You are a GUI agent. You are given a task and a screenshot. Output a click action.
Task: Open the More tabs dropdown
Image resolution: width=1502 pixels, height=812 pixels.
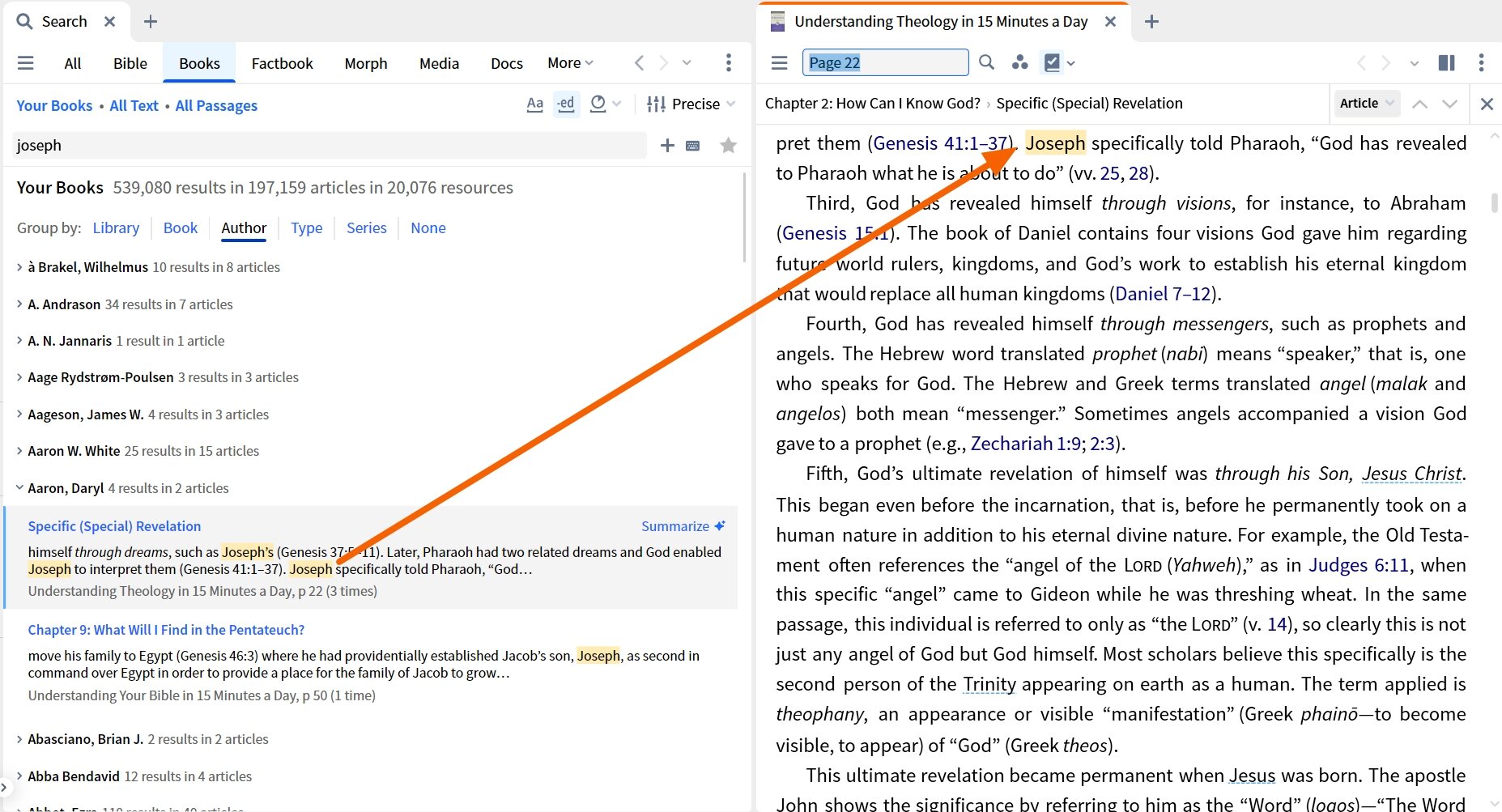tap(570, 63)
